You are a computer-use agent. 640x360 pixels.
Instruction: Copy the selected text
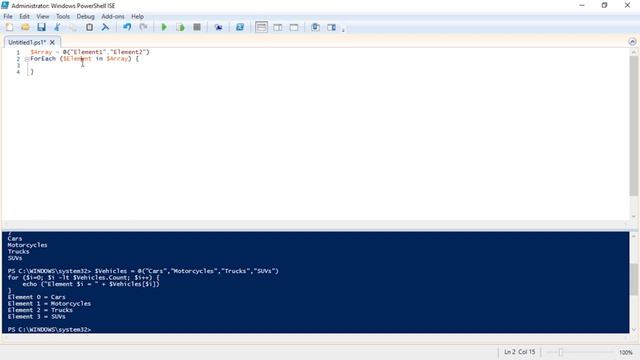pyautogui.click(x=73, y=27)
